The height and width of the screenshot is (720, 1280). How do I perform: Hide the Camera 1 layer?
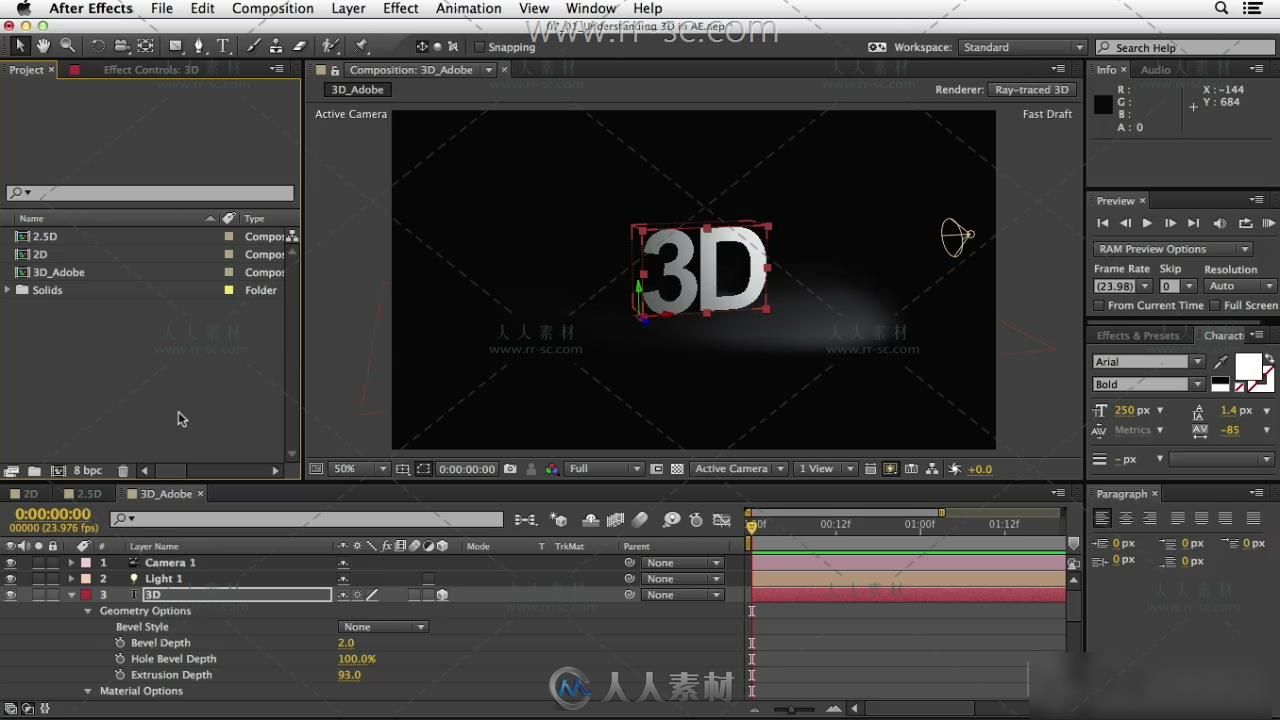tap(11, 563)
